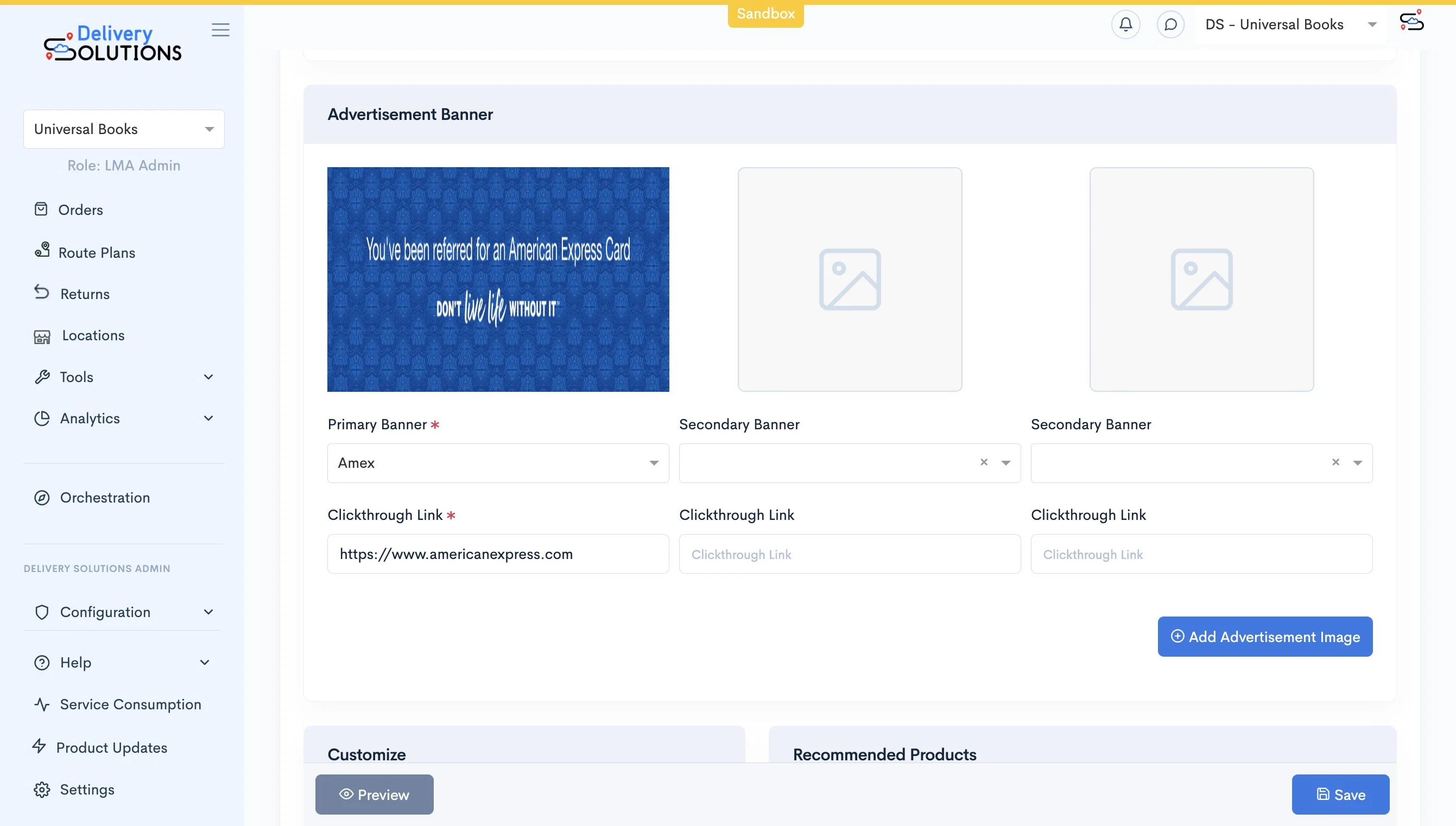Open the Locations menu item

click(x=93, y=336)
